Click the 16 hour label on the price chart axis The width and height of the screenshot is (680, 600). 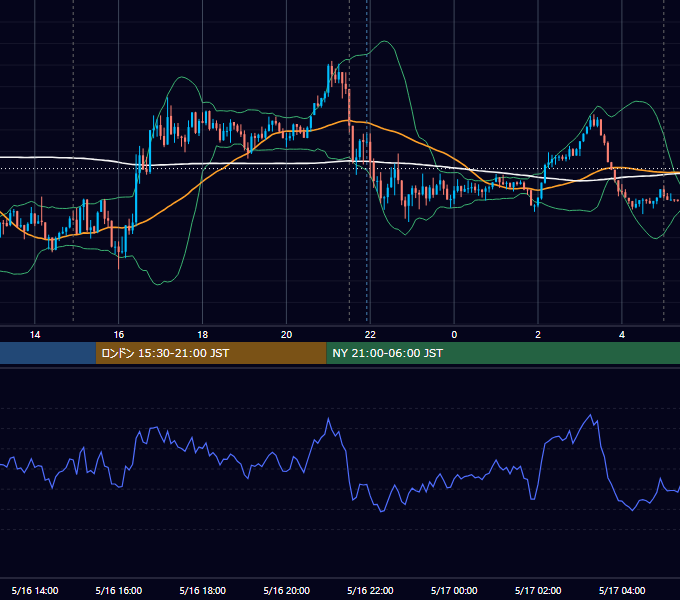tap(118, 335)
